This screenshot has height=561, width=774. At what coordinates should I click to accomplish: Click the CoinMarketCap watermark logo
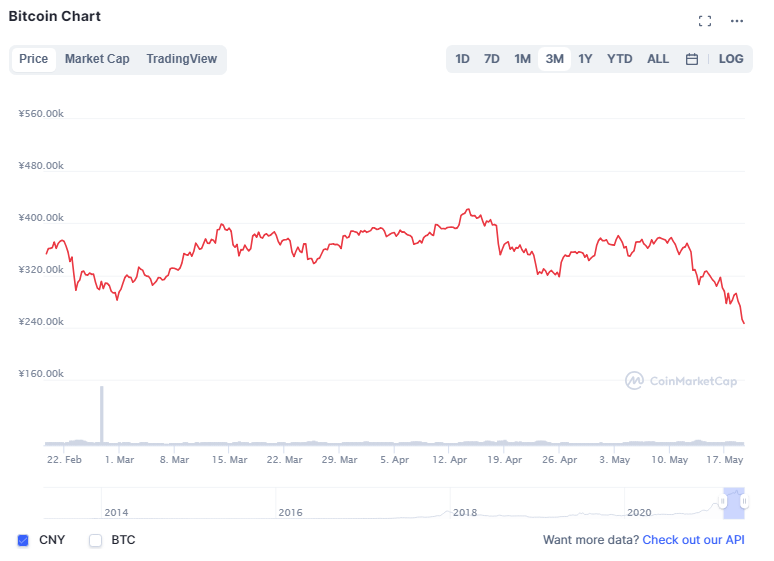click(681, 381)
